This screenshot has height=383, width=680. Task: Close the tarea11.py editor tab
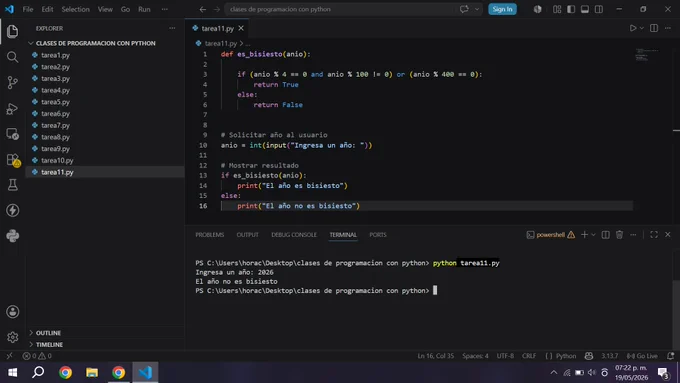click(241, 28)
